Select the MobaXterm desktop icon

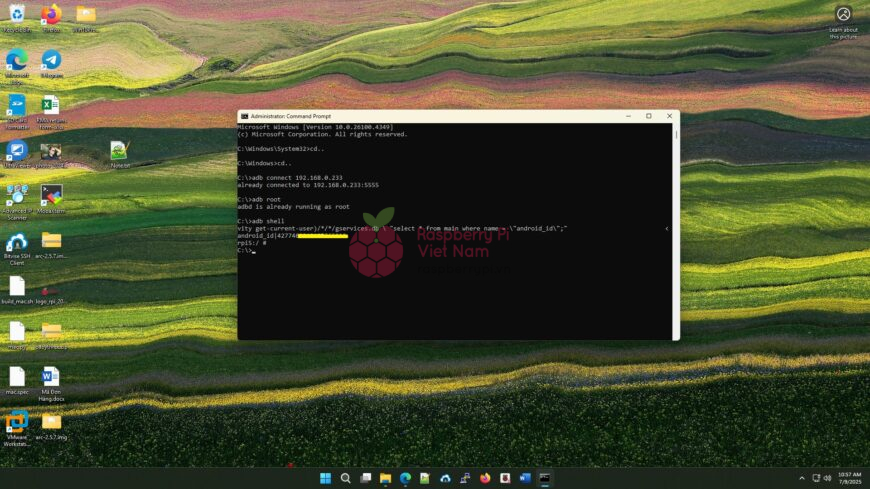tap(51, 194)
